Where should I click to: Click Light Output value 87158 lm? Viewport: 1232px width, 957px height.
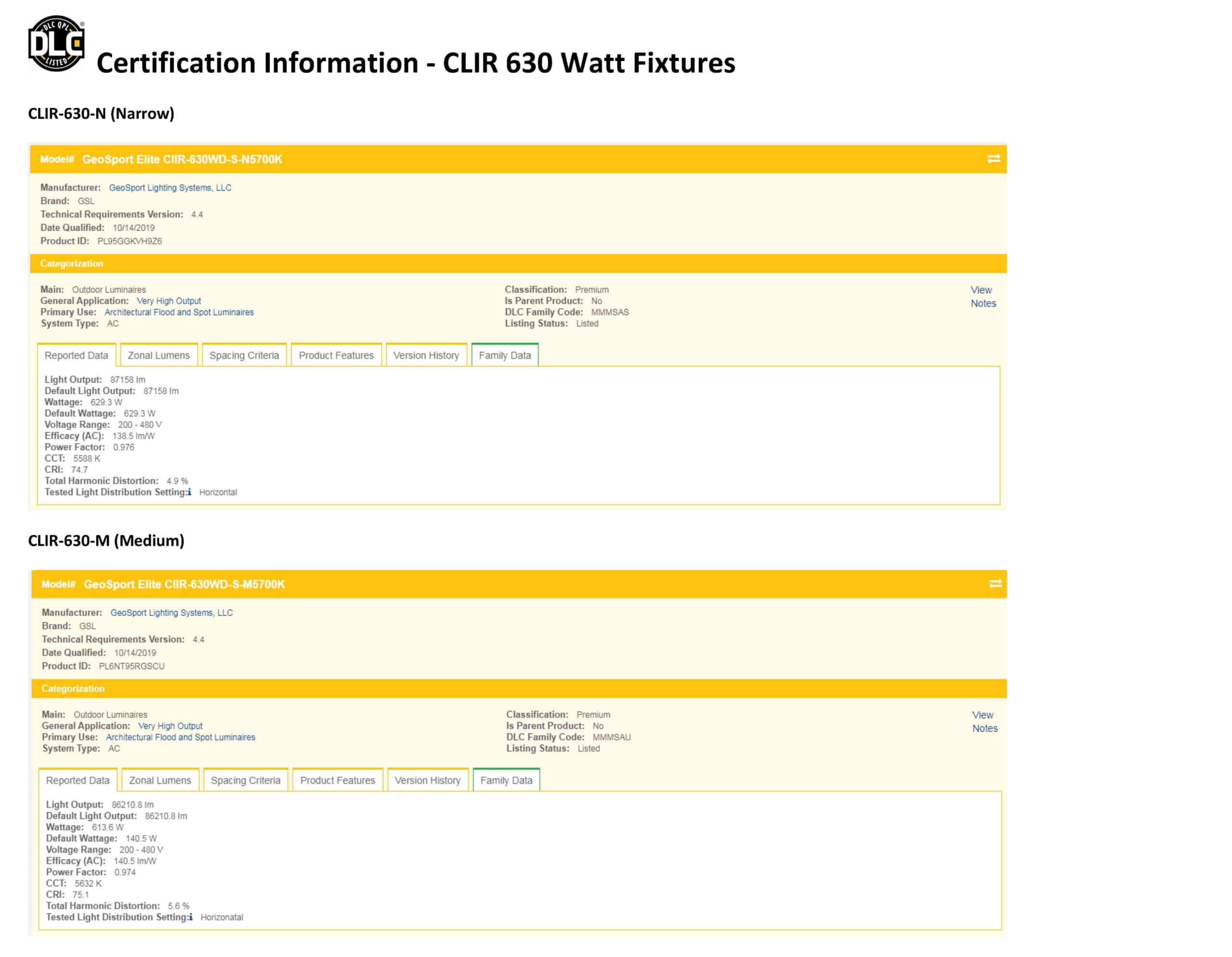click(128, 380)
